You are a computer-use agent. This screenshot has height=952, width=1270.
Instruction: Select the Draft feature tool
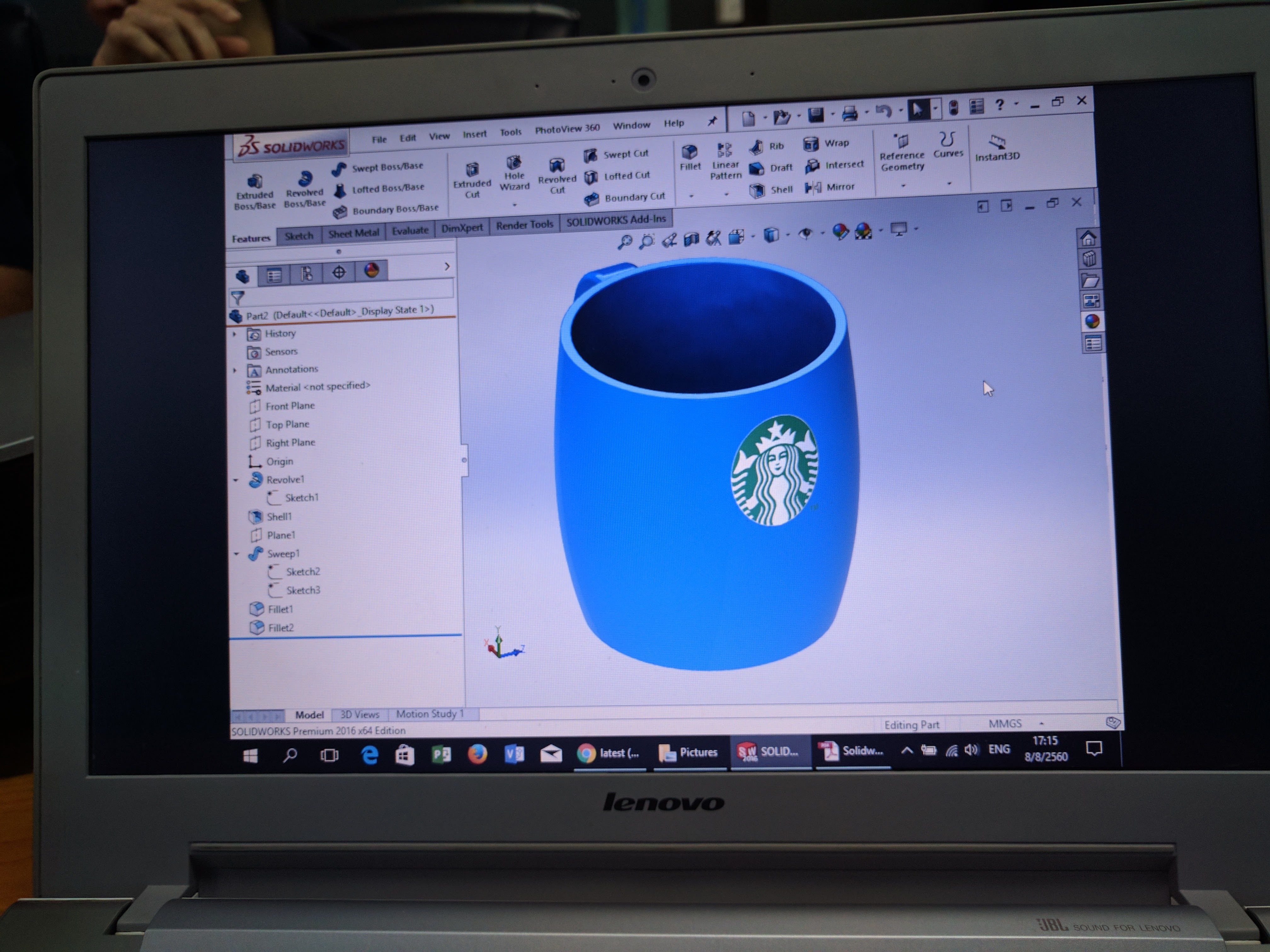coord(771,168)
